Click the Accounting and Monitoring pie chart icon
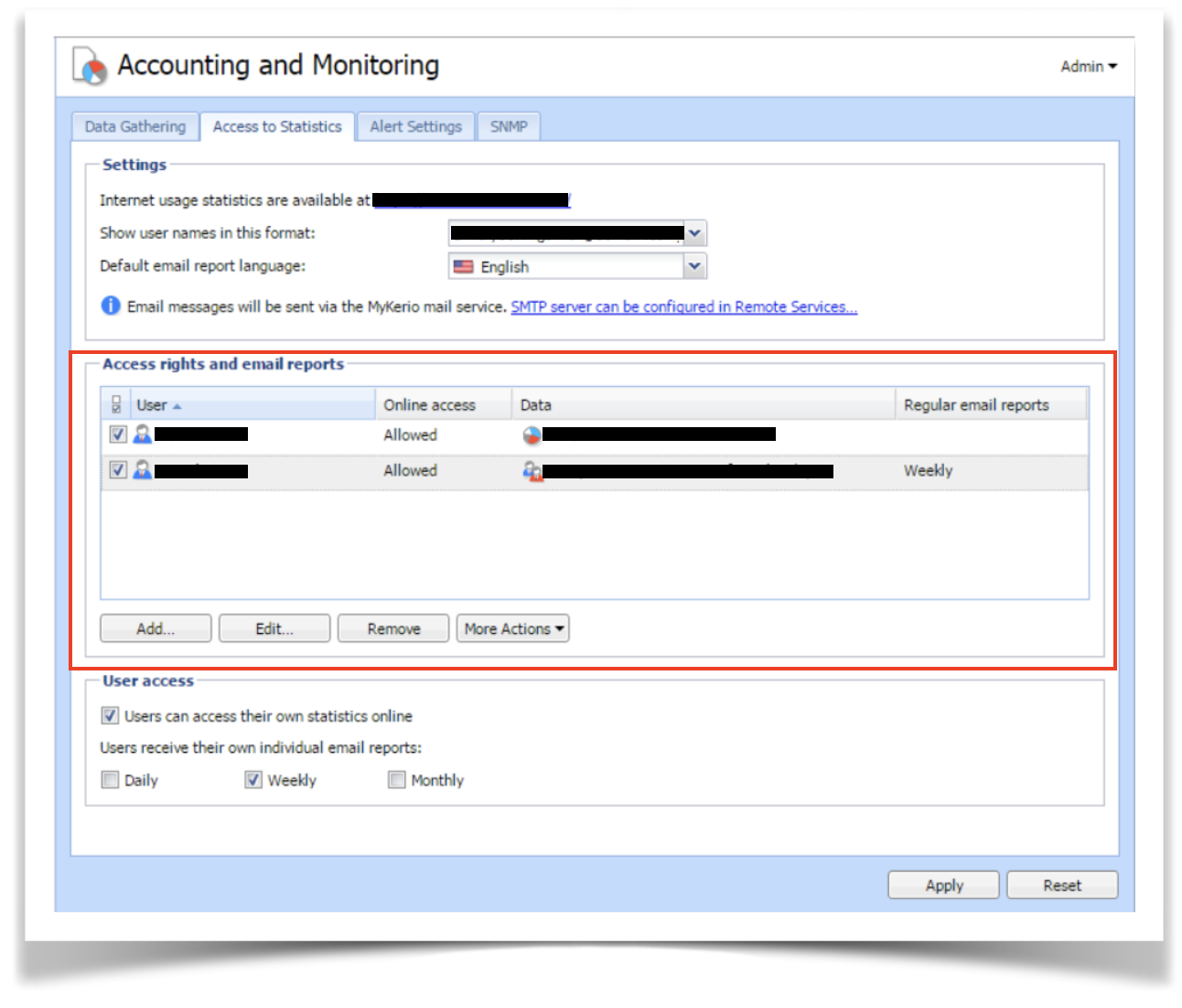This screenshot has height=1008, width=1182. coord(90,66)
